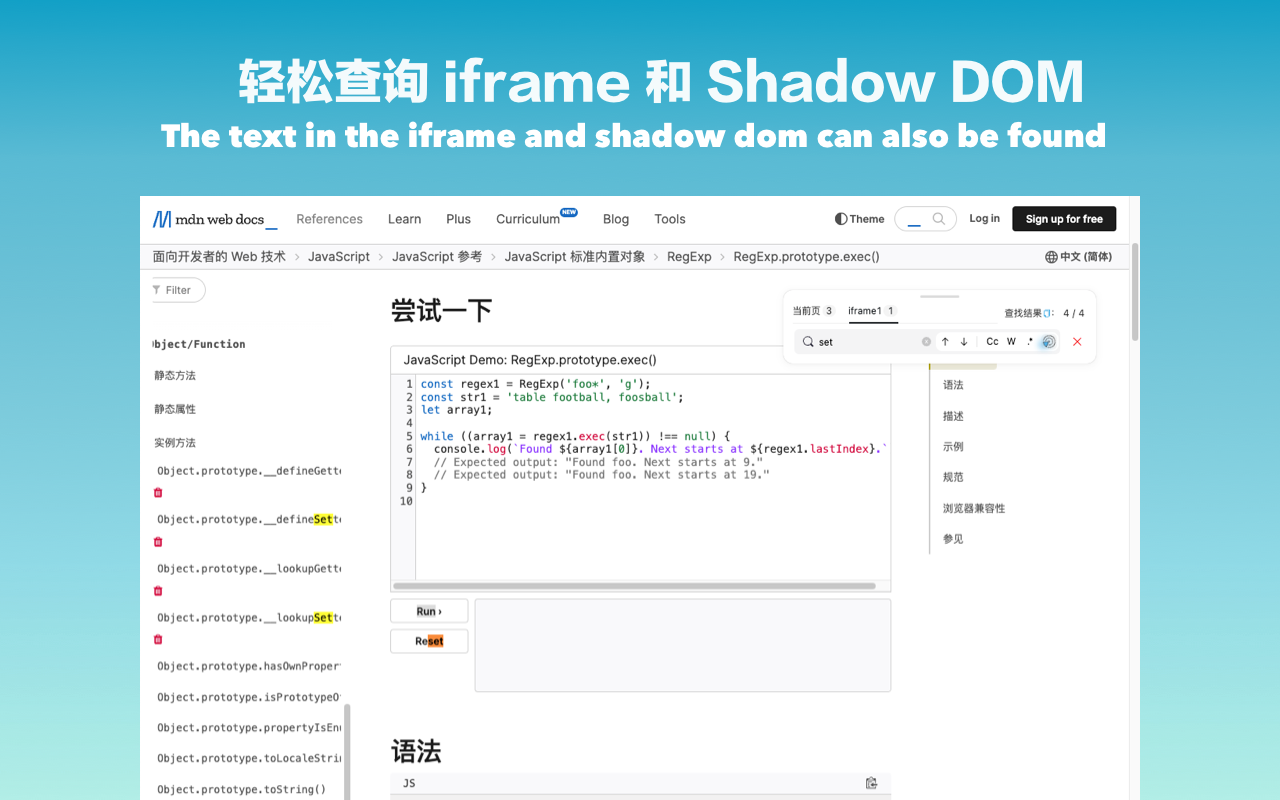Click the trash icon under __lookupSetter__
Image resolution: width=1280 pixels, height=800 pixels.
coord(157,640)
